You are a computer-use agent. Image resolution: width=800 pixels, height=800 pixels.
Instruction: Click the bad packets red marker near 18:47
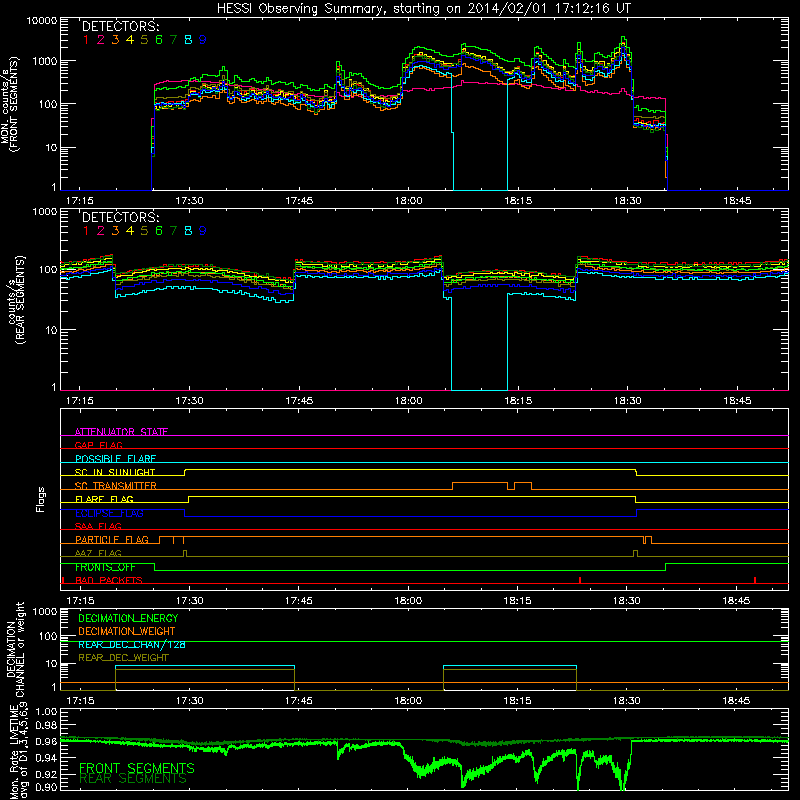pos(755,580)
